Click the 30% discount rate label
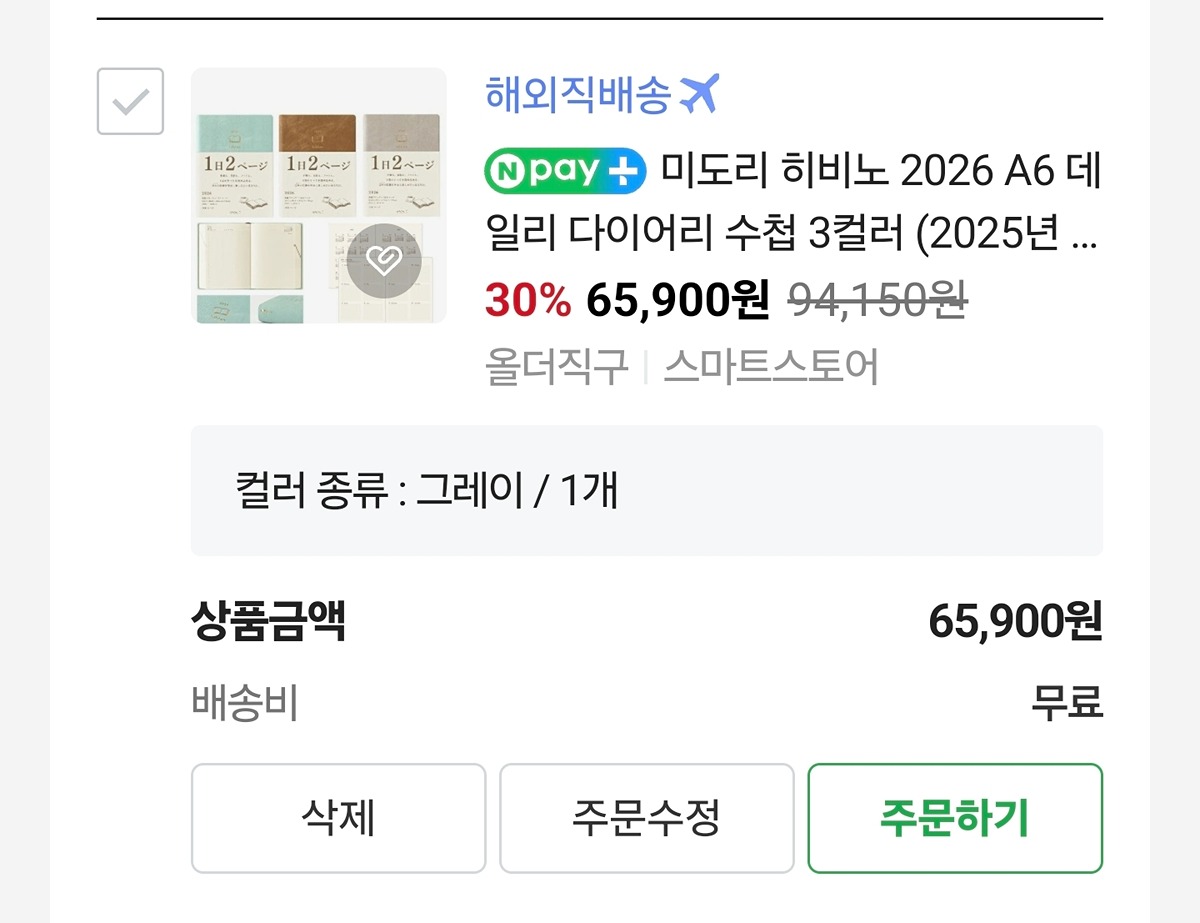Screen dimensions: 1200x923 527,299
